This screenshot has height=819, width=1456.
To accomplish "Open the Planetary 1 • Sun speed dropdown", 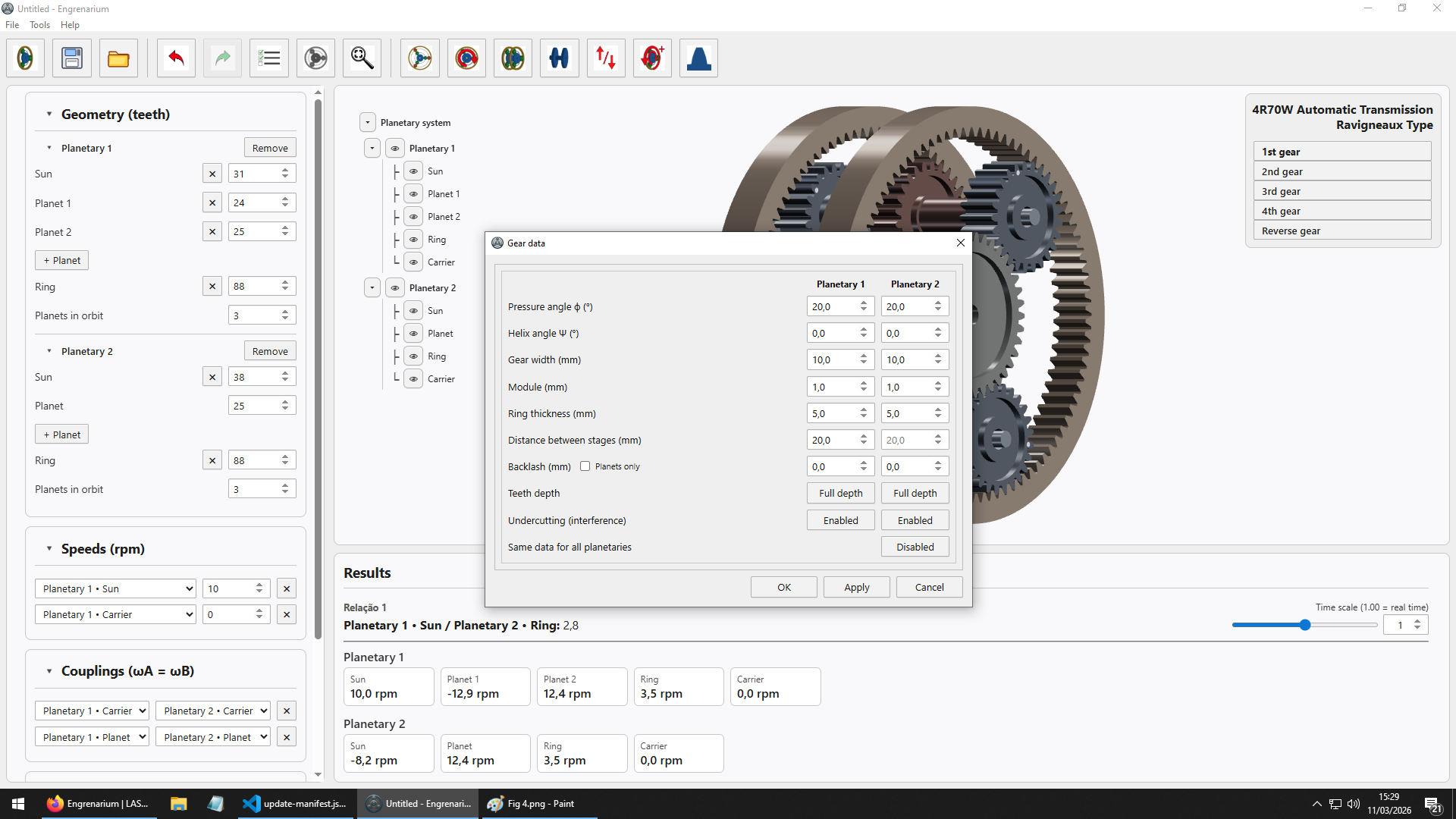I will coord(115,588).
